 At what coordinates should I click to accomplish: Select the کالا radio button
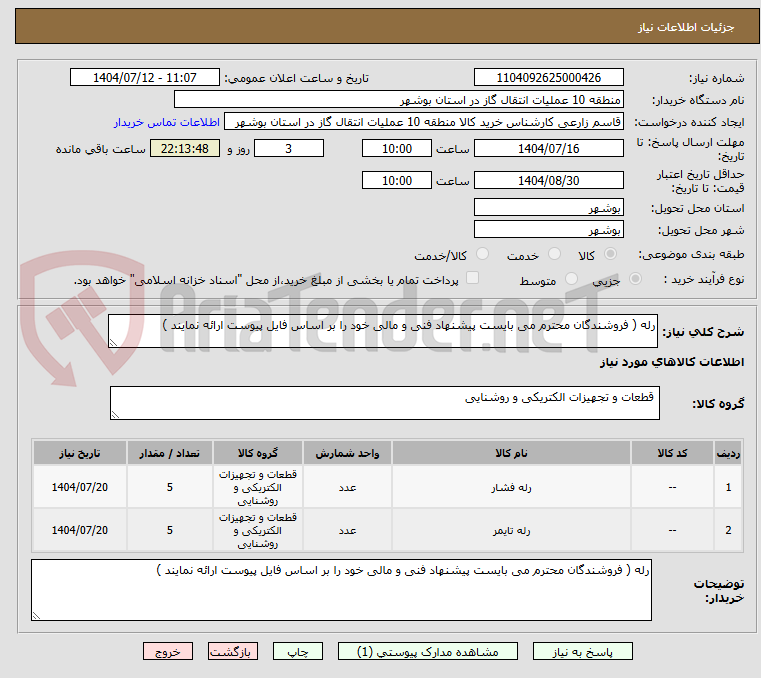pyautogui.click(x=610, y=254)
